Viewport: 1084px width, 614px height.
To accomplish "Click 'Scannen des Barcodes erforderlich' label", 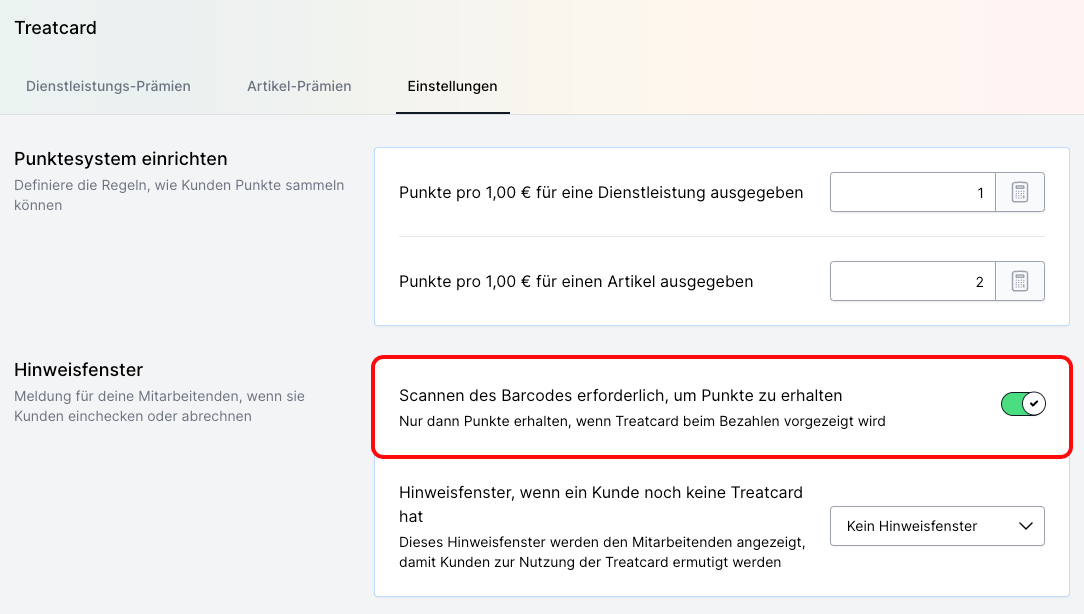I will pyautogui.click(x=620, y=396).
